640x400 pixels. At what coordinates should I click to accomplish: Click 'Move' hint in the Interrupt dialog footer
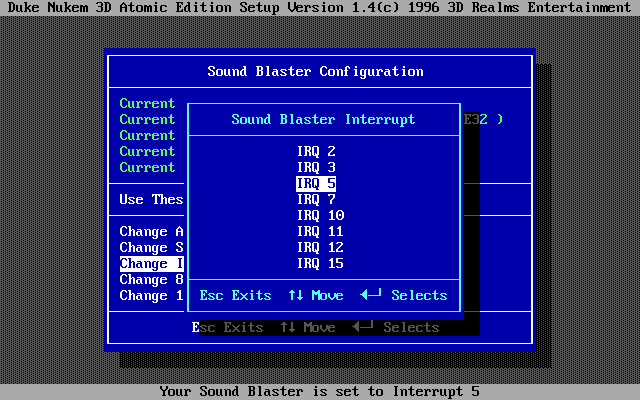[327, 296]
